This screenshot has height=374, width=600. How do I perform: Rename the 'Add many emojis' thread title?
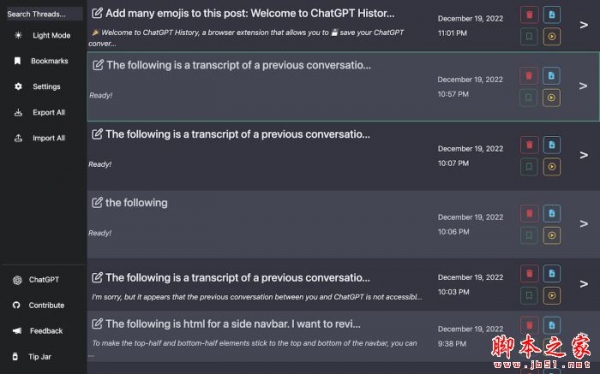coord(97,13)
